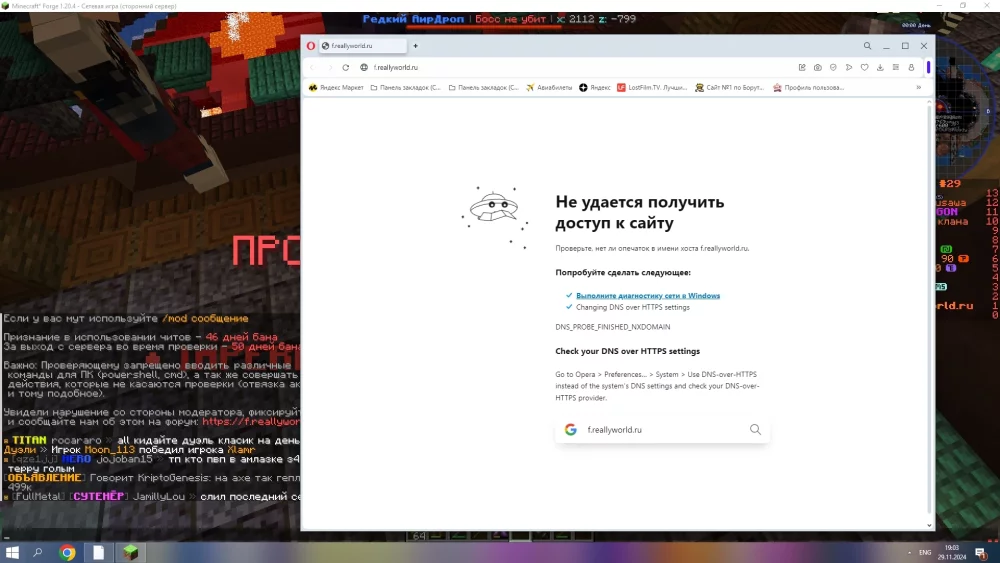1000x563 pixels.
Task: Open Google Chrome from the taskbar
Action: (67, 552)
